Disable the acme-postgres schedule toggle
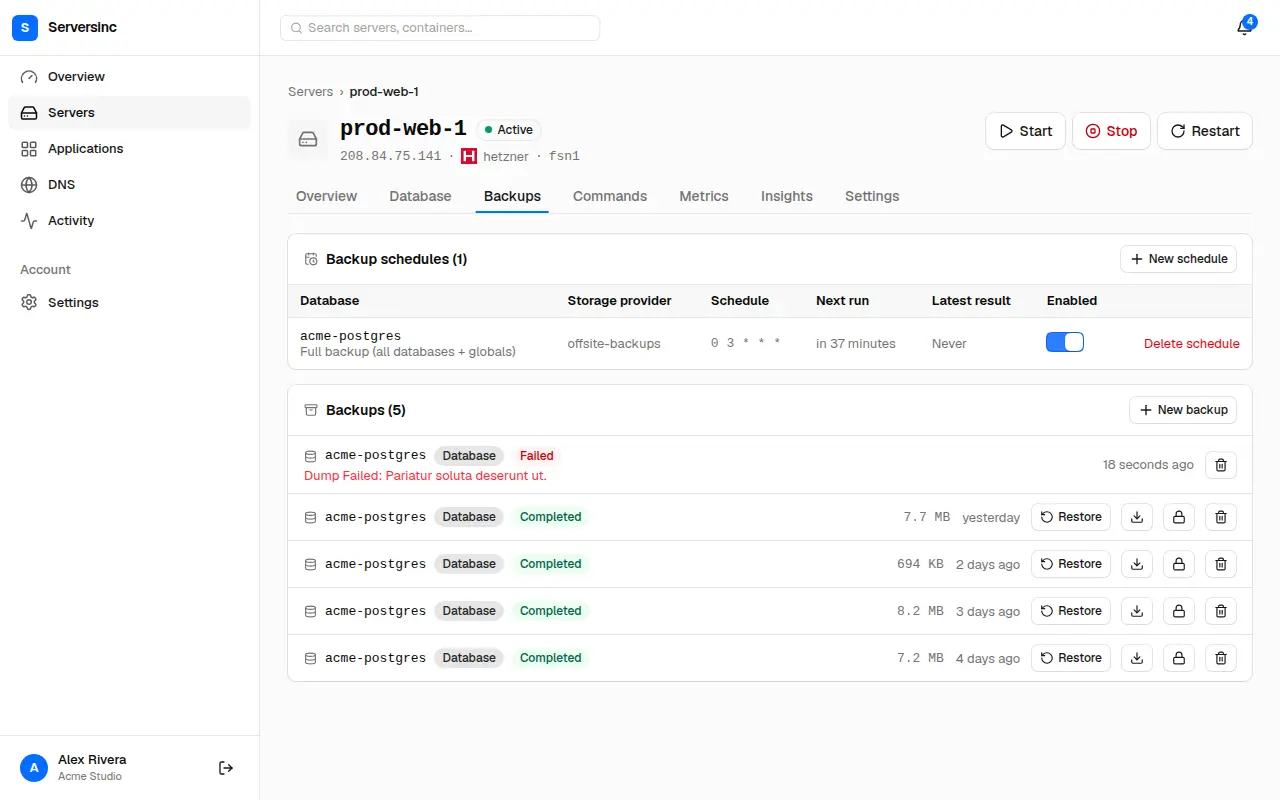The width and height of the screenshot is (1280, 800). 1065,343
